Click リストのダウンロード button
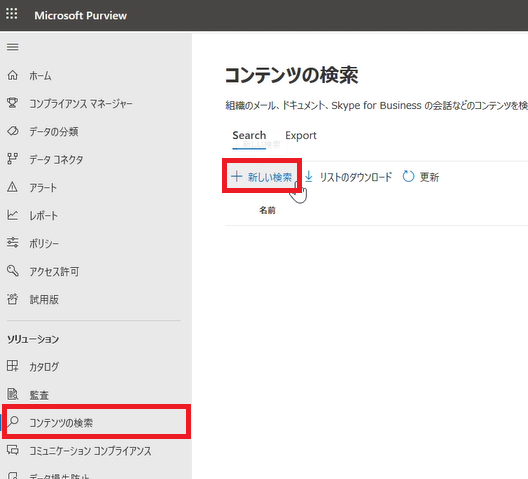 (x=348, y=177)
